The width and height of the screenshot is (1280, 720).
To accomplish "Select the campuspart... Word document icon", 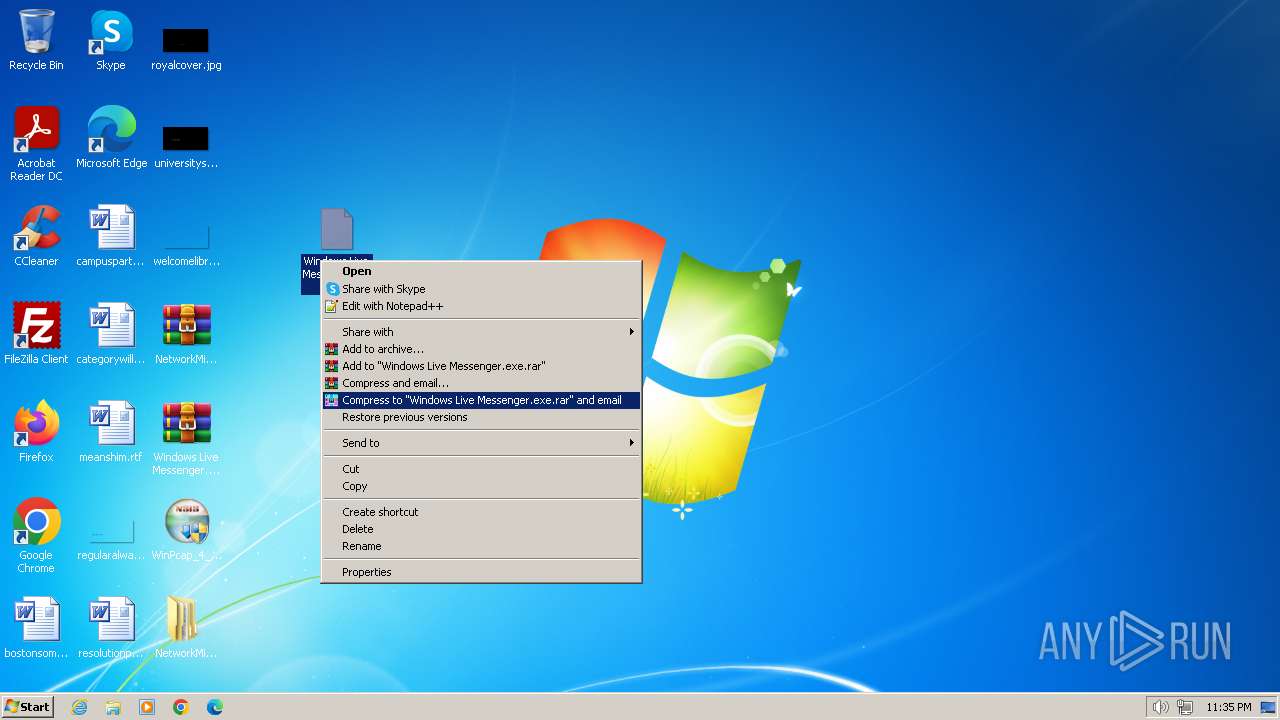I will [111, 236].
